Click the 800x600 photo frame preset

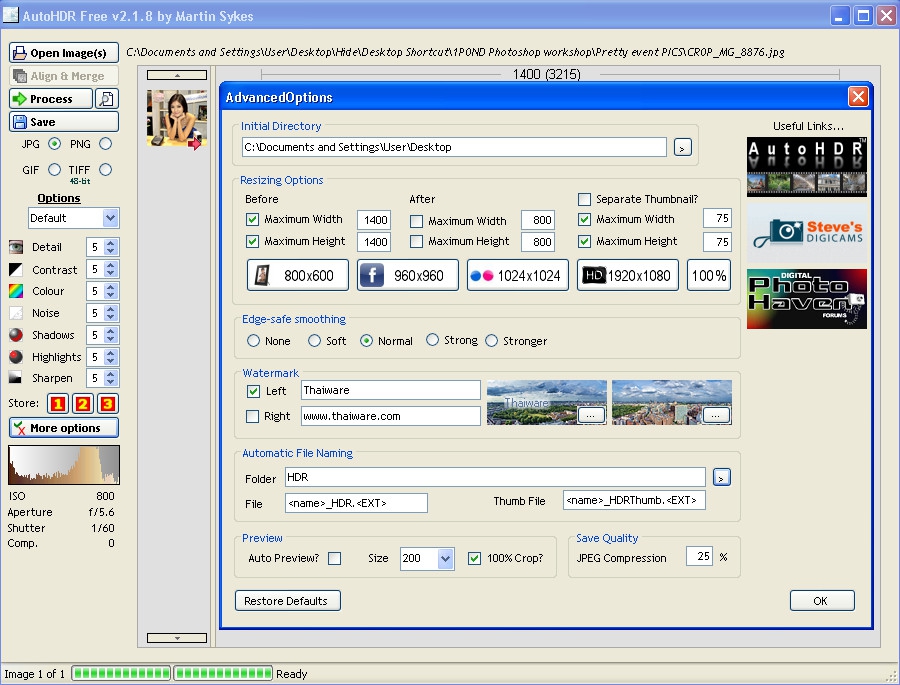click(298, 275)
